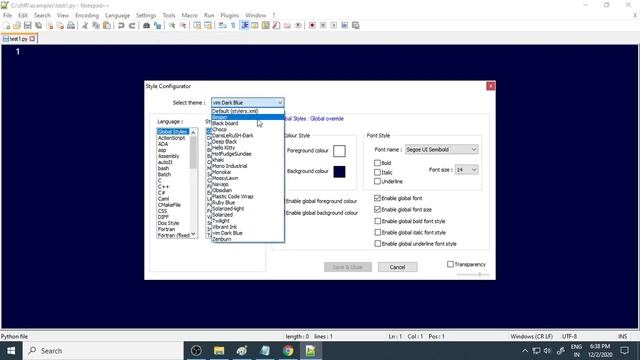
Task: Click the Copy toolbar icon
Action: pos(96,25)
